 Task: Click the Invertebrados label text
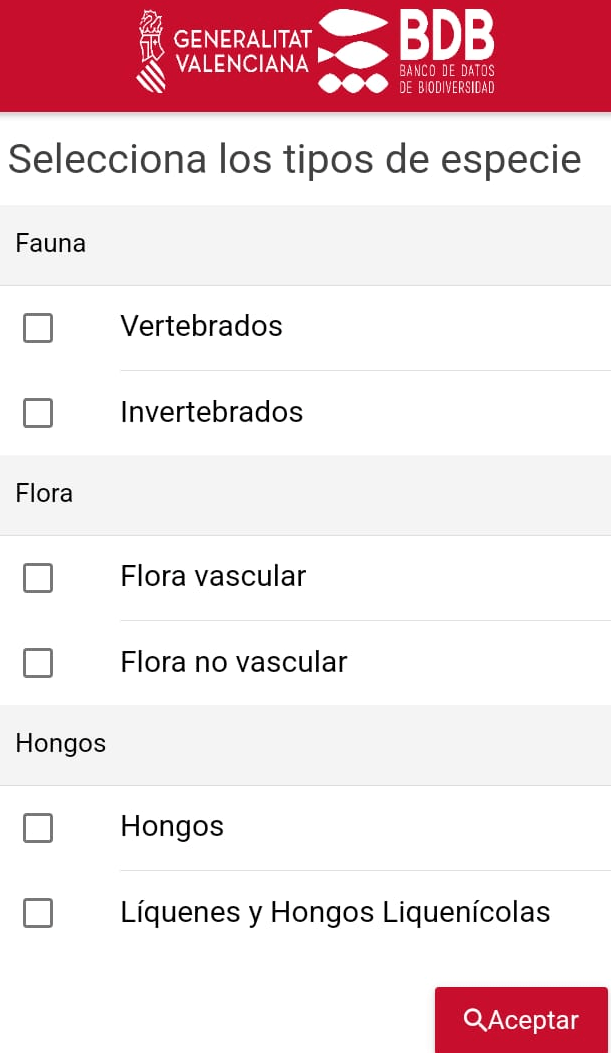[211, 412]
